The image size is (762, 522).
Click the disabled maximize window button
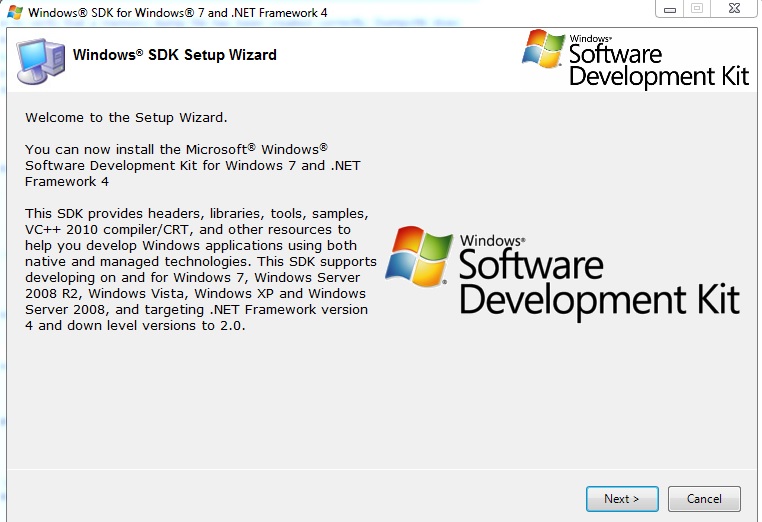pos(697,9)
